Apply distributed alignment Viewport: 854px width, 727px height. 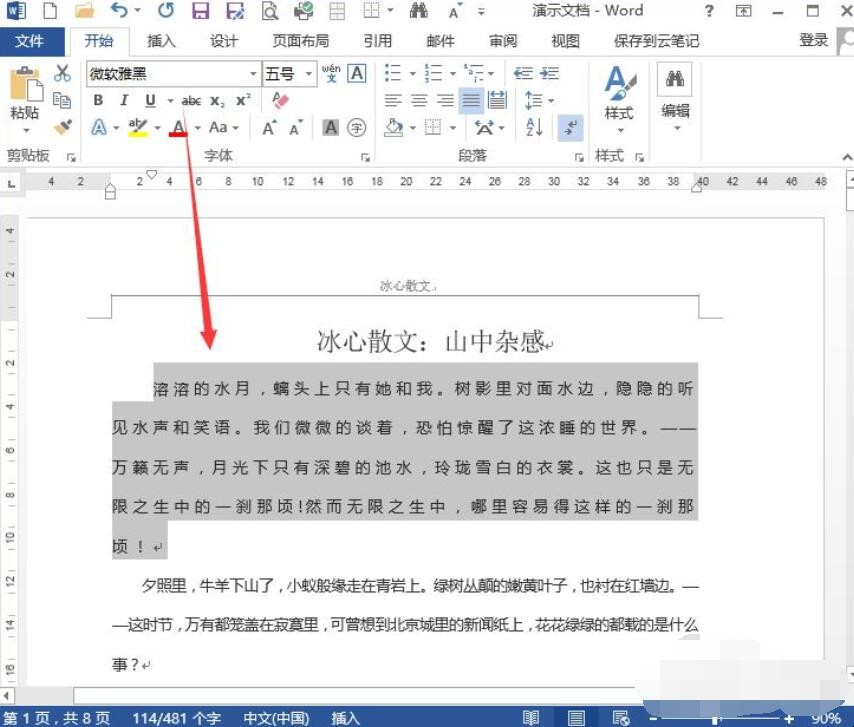point(497,100)
